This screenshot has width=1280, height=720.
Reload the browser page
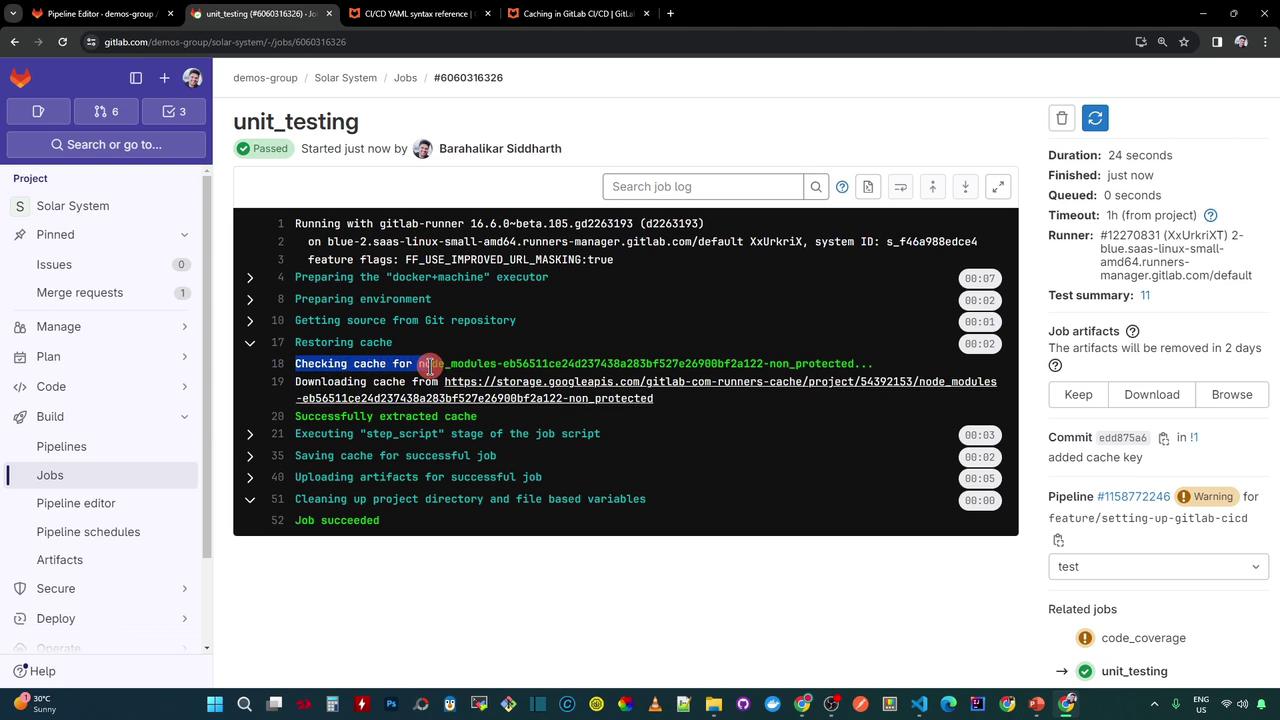(x=62, y=42)
